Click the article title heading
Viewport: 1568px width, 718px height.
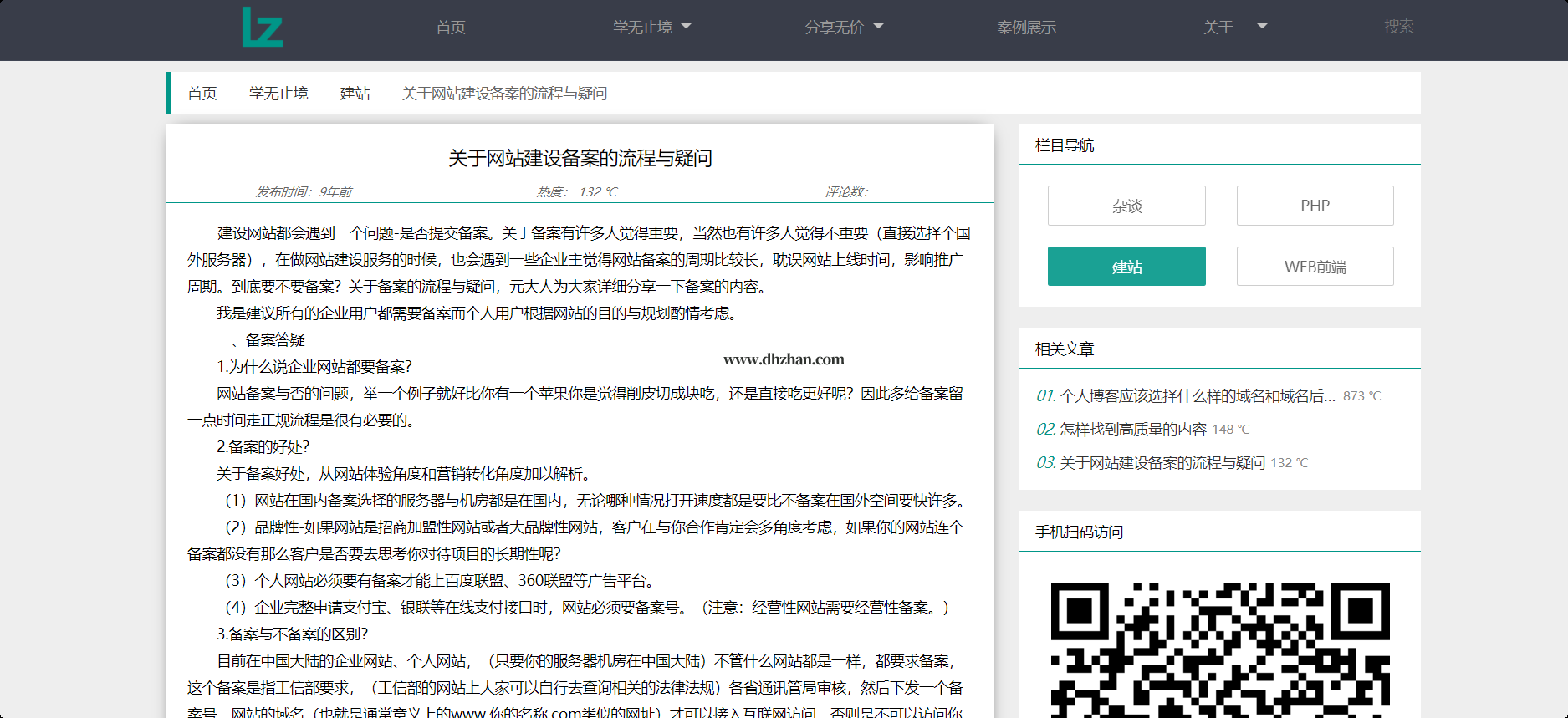(580, 159)
